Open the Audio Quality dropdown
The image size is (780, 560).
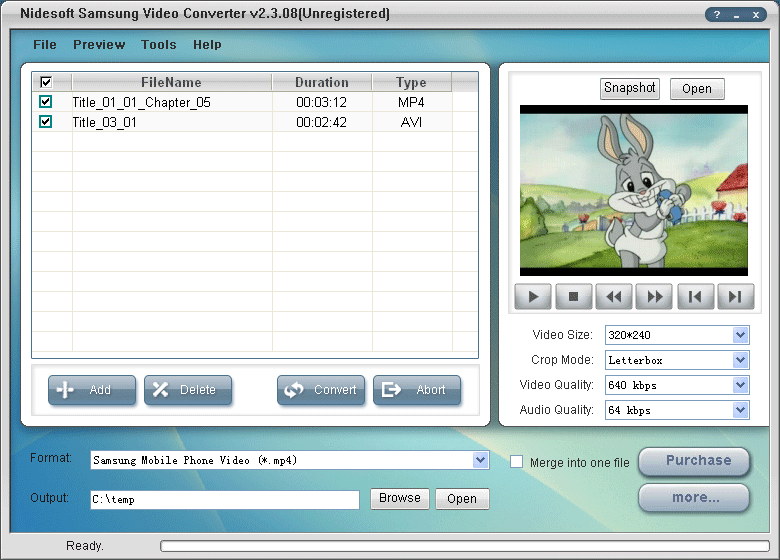pyautogui.click(x=740, y=410)
